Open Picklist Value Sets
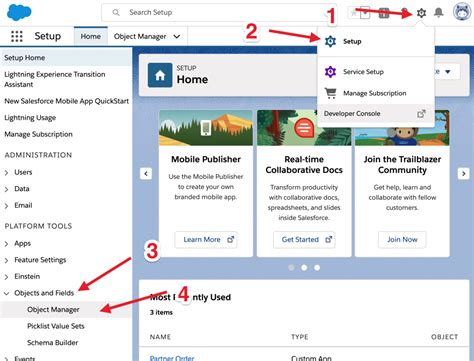 point(56,326)
